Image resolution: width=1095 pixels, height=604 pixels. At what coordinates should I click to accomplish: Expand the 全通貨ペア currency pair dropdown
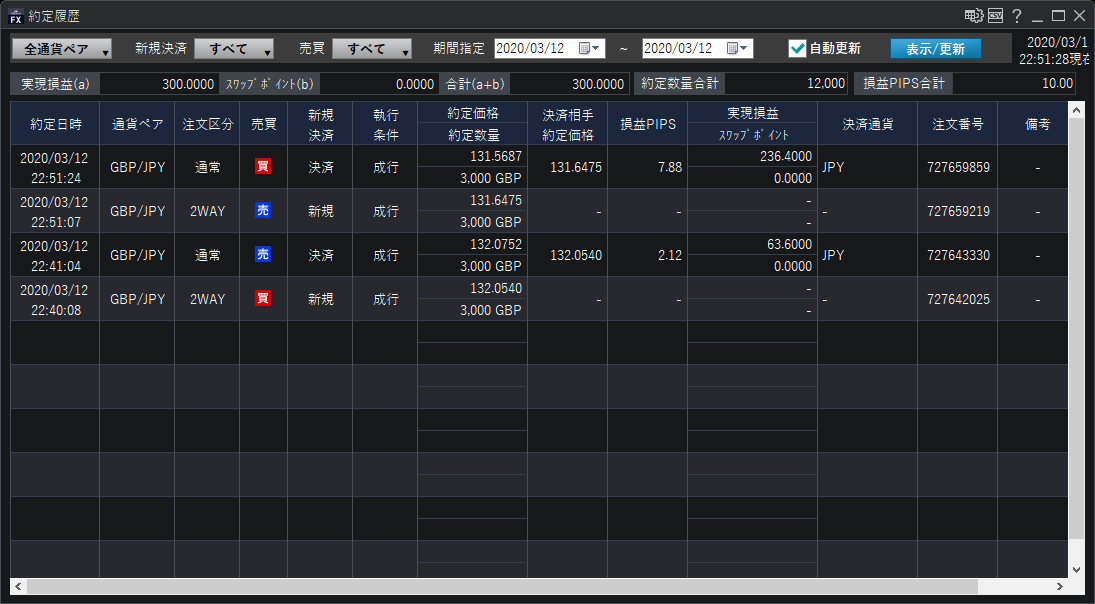61,49
